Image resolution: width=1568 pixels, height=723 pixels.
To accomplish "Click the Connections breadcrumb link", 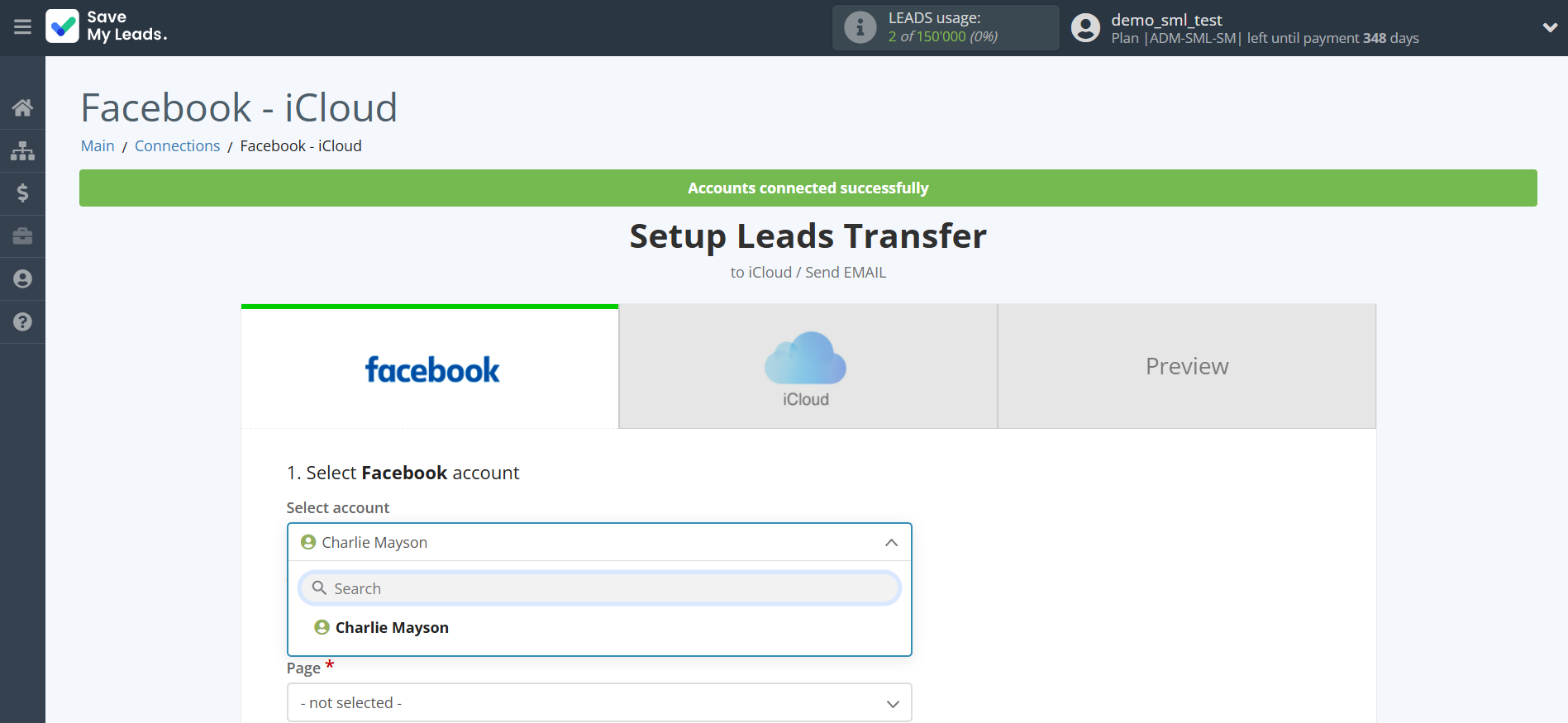I will [177, 146].
